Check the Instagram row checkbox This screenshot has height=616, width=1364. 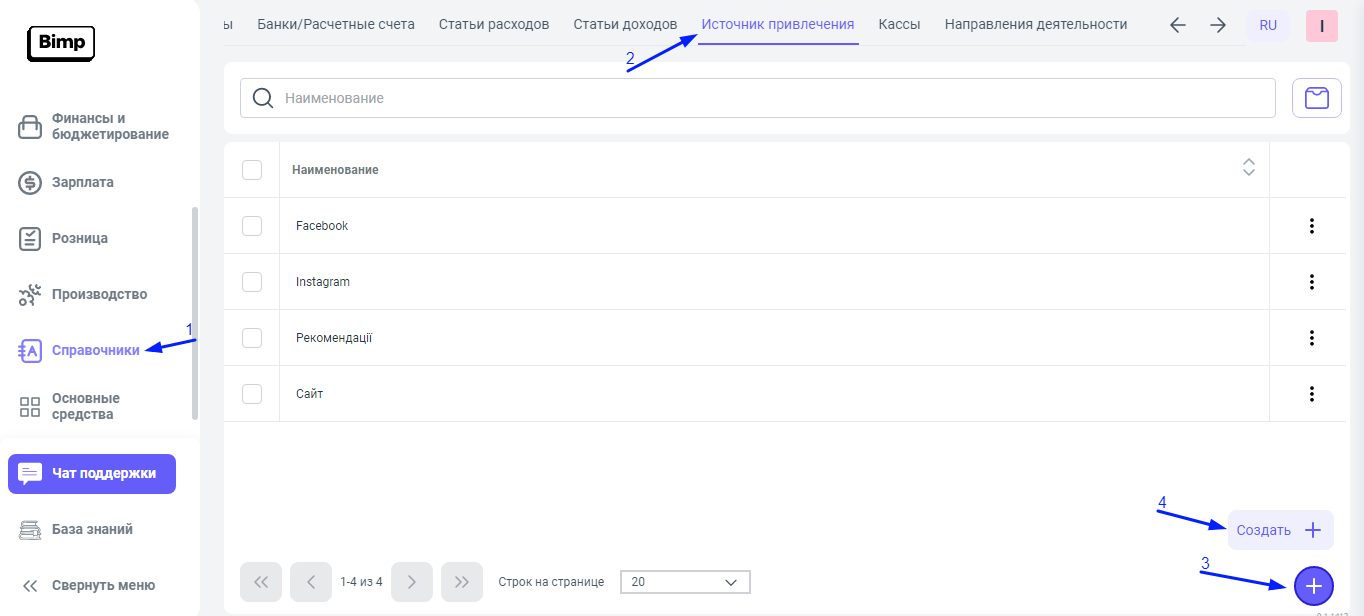click(252, 282)
